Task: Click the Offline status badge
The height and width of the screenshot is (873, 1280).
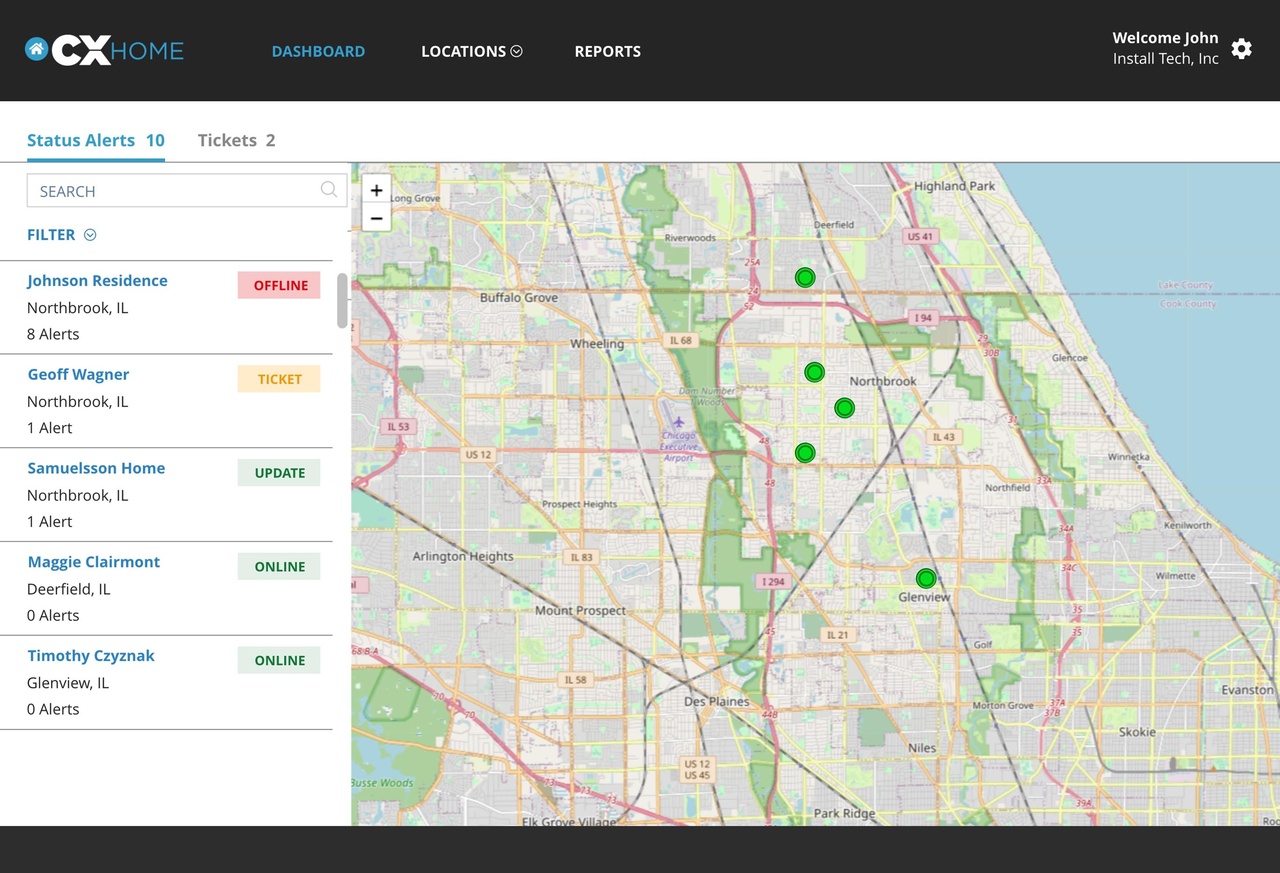Action: (x=279, y=285)
